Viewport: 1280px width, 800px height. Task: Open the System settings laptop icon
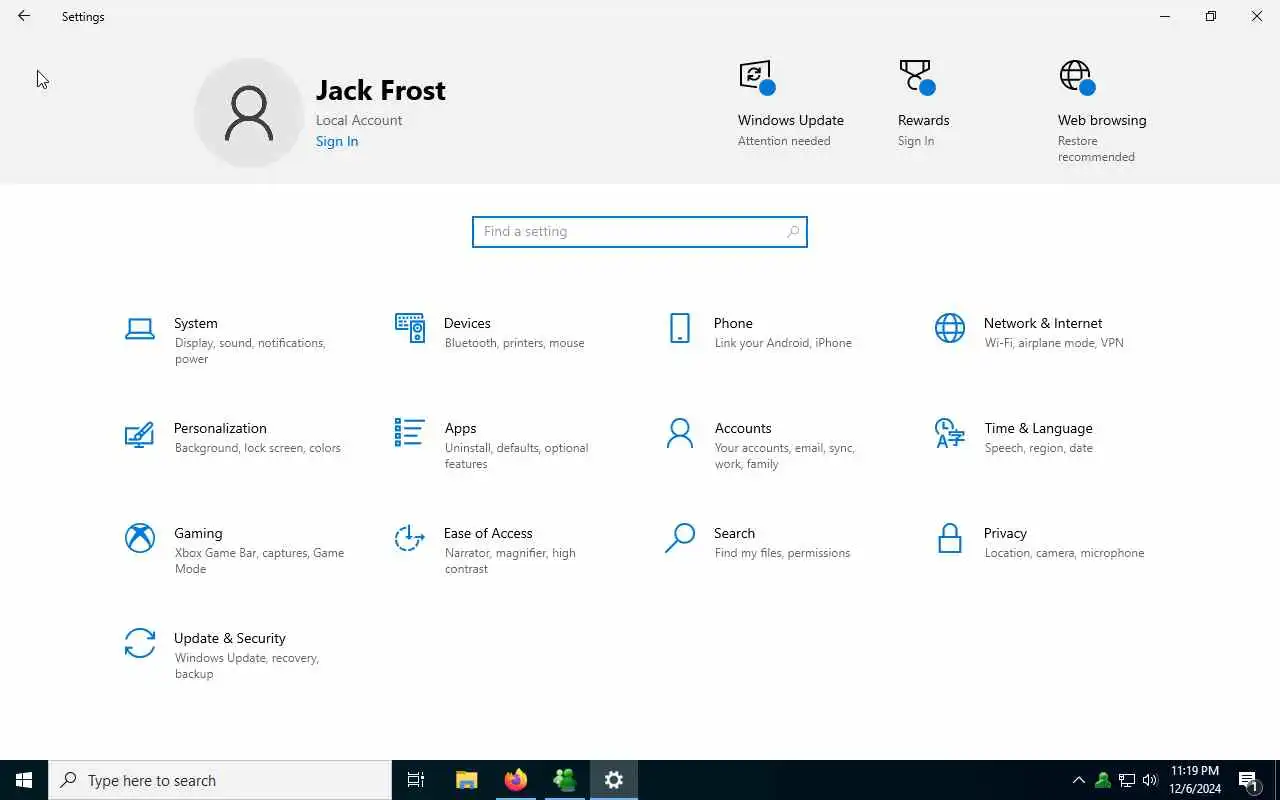click(x=140, y=328)
